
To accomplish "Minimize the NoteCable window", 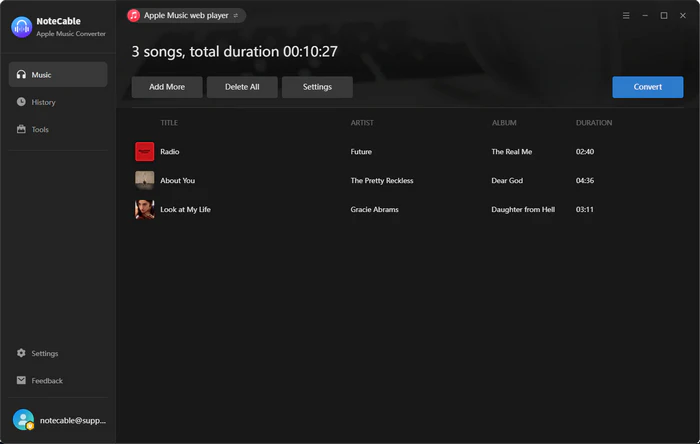I will pos(645,16).
